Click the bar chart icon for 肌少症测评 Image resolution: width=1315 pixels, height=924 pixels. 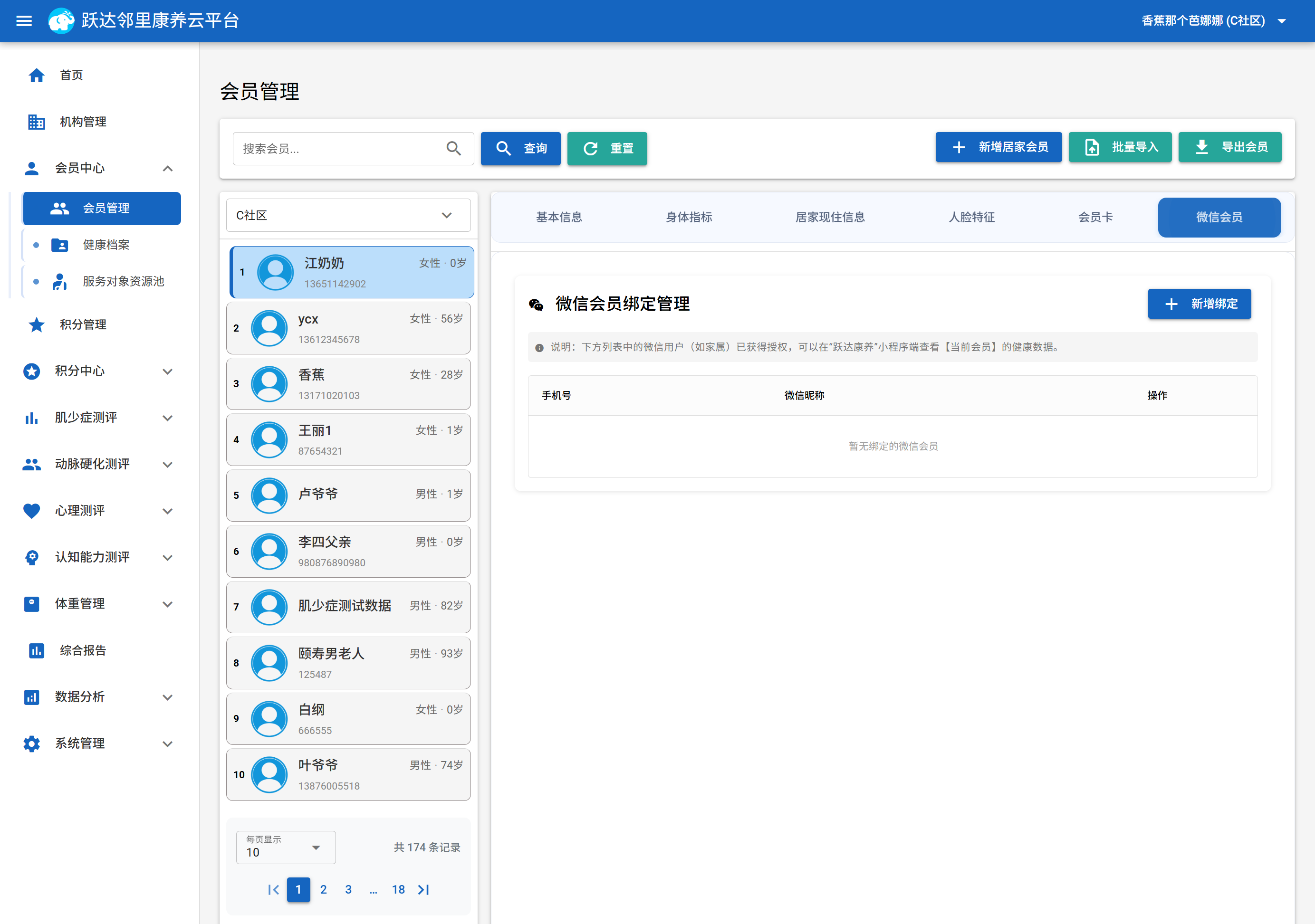pos(31,418)
